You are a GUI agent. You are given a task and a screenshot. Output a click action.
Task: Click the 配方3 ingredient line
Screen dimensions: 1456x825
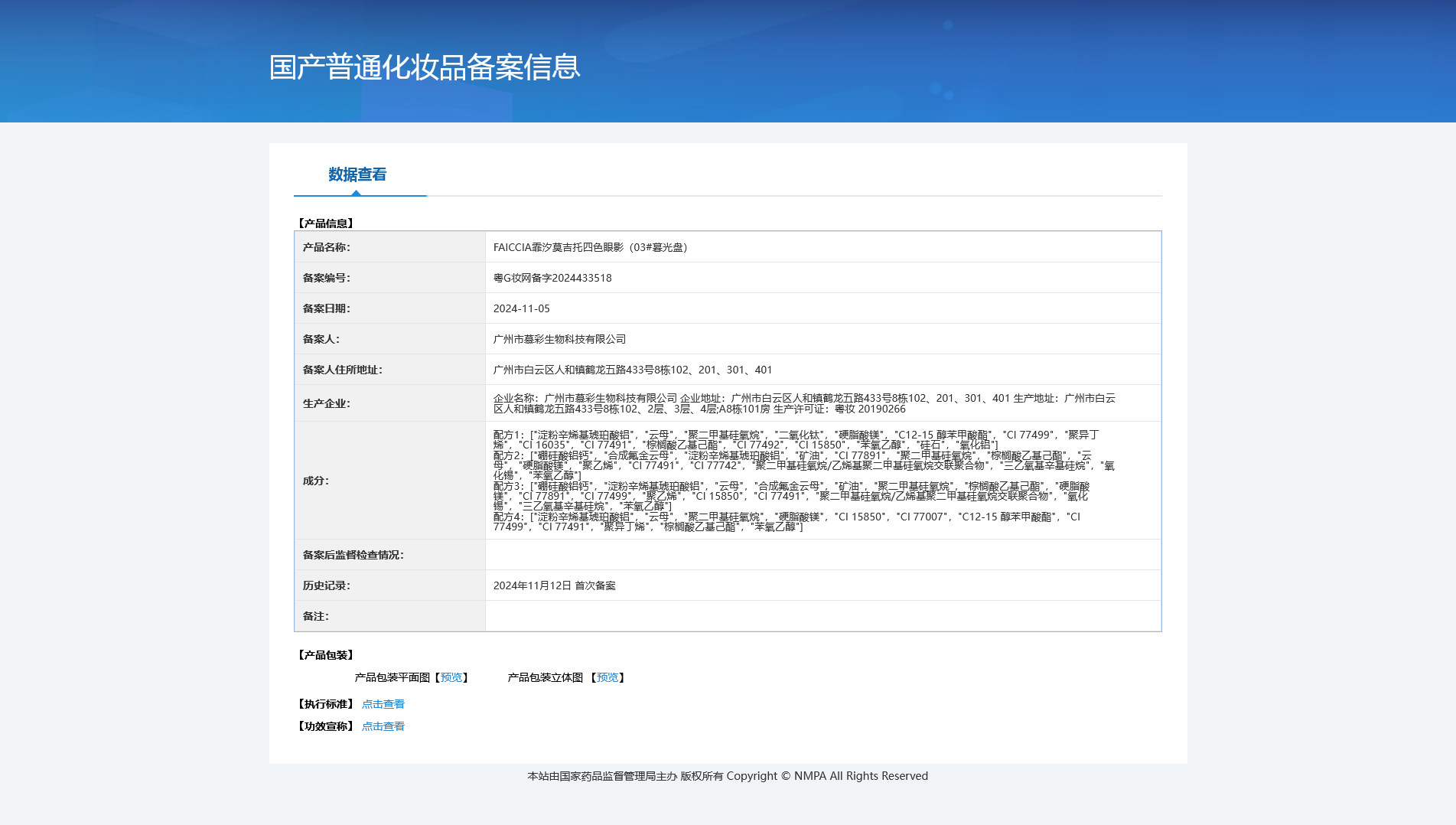point(792,496)
